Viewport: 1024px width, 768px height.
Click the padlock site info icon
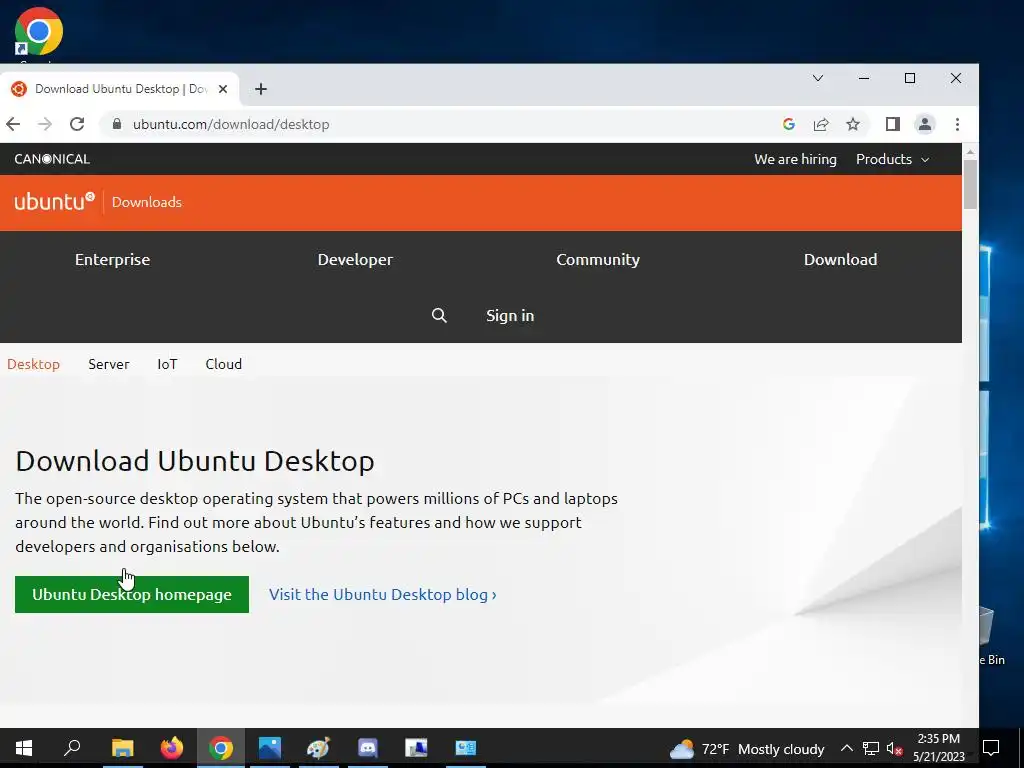pos(117,124)
